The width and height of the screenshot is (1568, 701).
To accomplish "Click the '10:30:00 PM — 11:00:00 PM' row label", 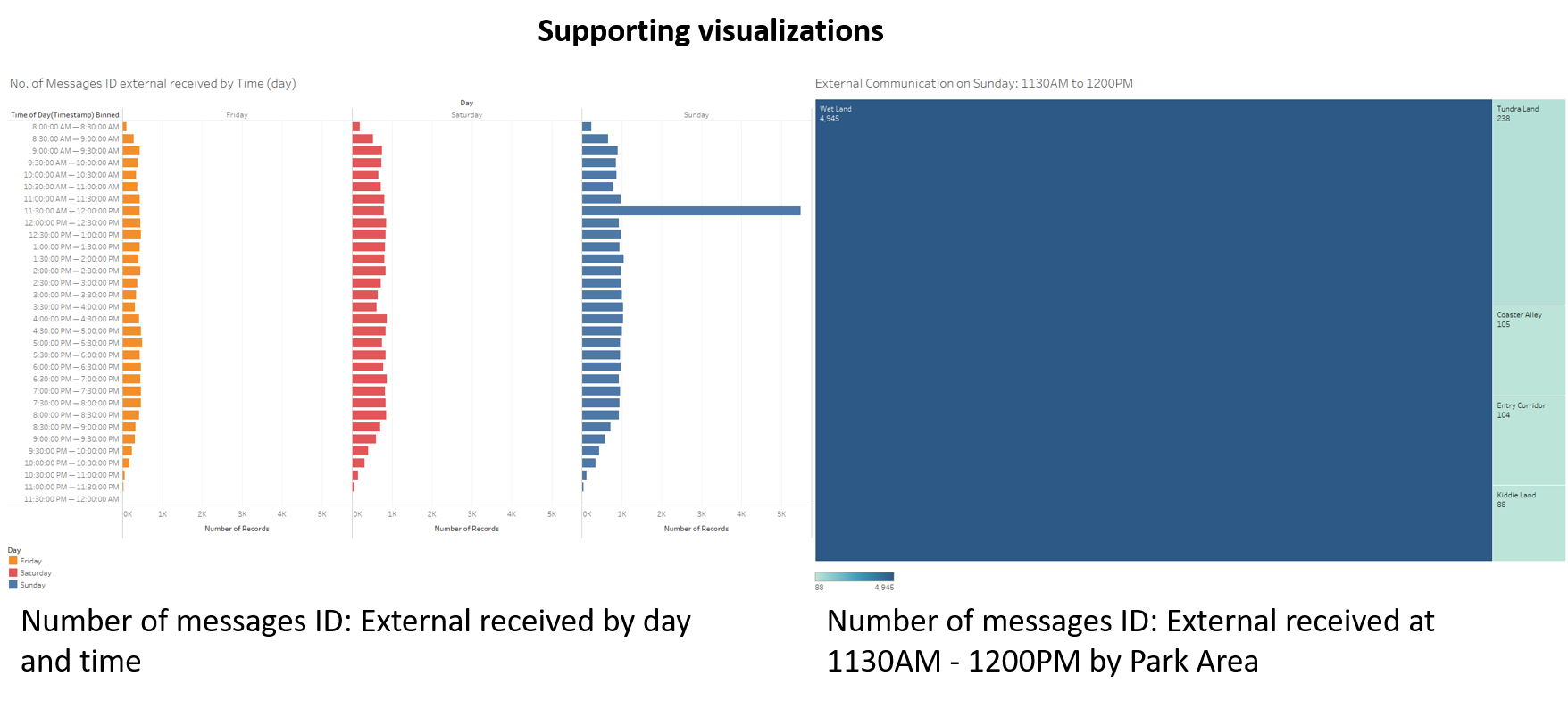I will coord(71,475).
